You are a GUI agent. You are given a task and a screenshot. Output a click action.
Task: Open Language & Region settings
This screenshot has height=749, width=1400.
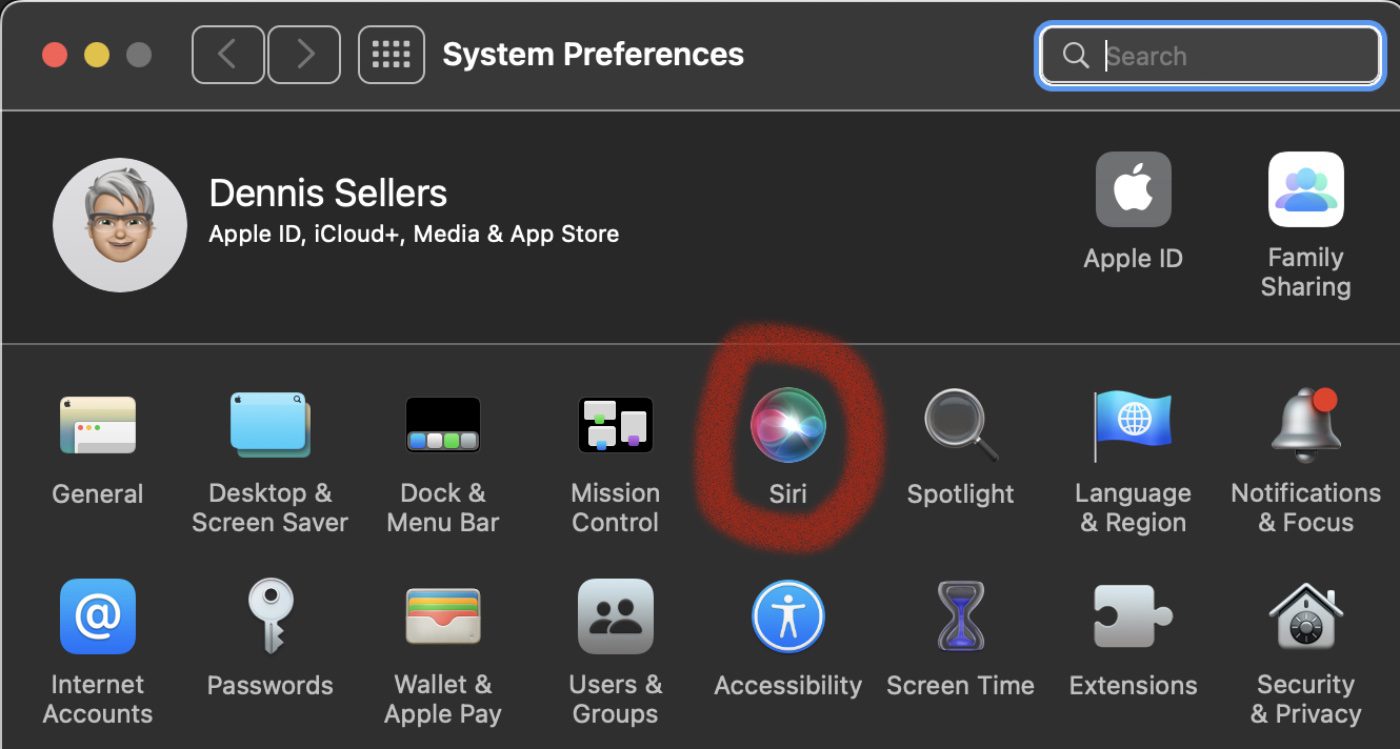[x=1133, y=425]
